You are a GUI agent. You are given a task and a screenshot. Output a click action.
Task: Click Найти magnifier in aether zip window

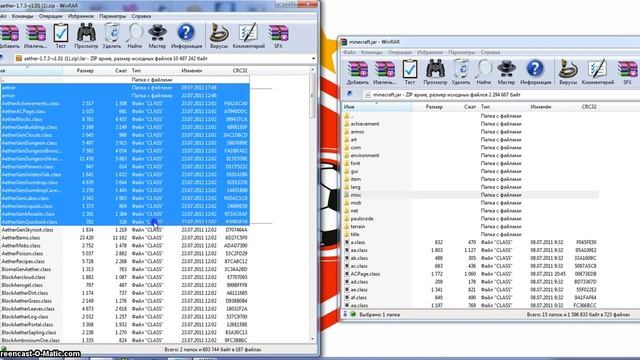pos(134,36)
